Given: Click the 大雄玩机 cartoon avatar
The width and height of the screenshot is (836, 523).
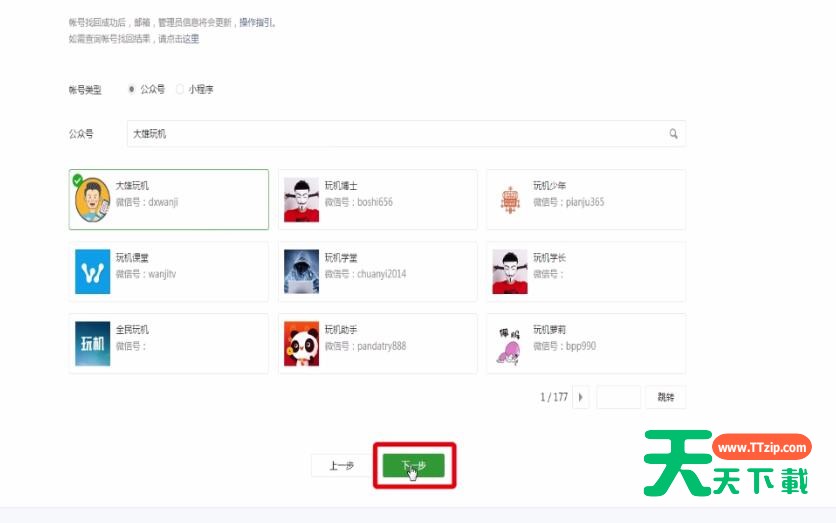Looking at the screenshot, I should [93, 199].
